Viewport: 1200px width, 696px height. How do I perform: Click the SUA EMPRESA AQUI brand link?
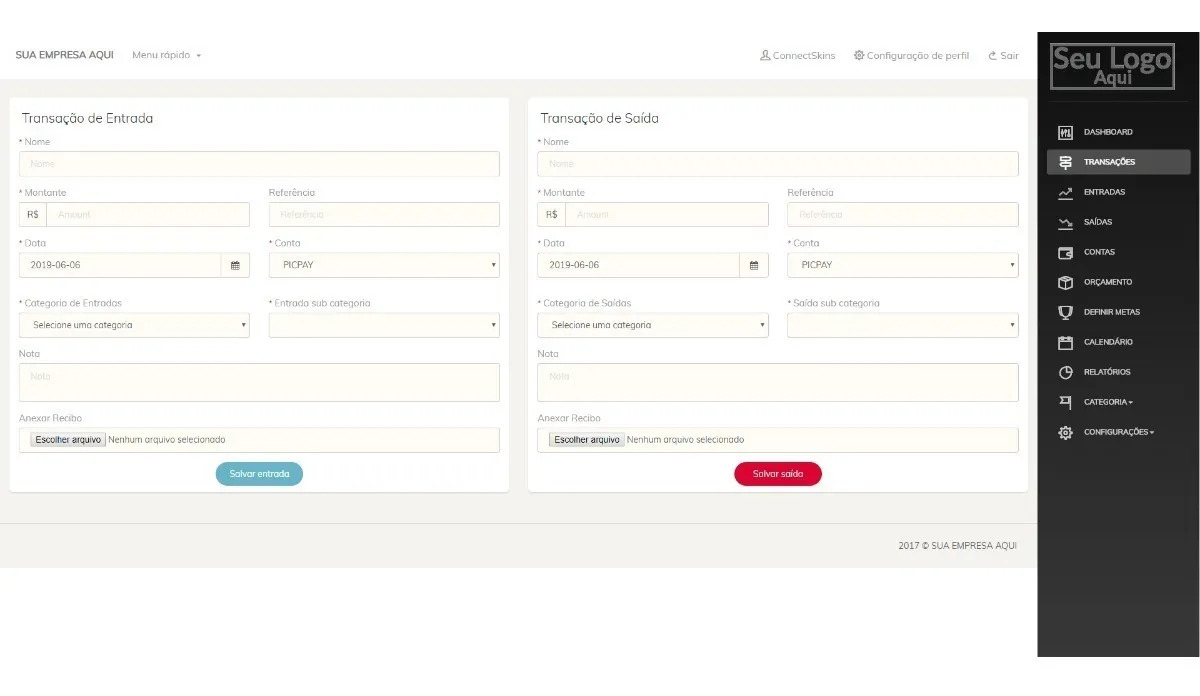tap(64, 55)
